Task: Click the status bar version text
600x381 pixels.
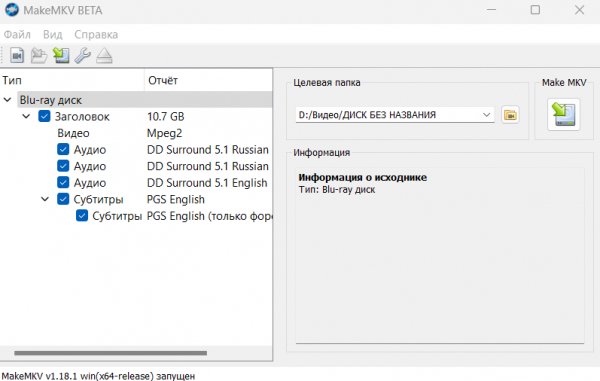Action: [98, 376]
